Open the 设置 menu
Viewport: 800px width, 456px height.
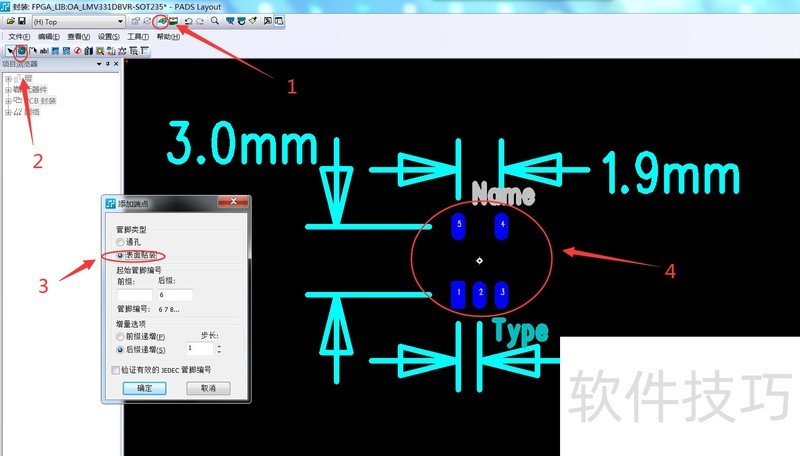[x=108, y=36]
